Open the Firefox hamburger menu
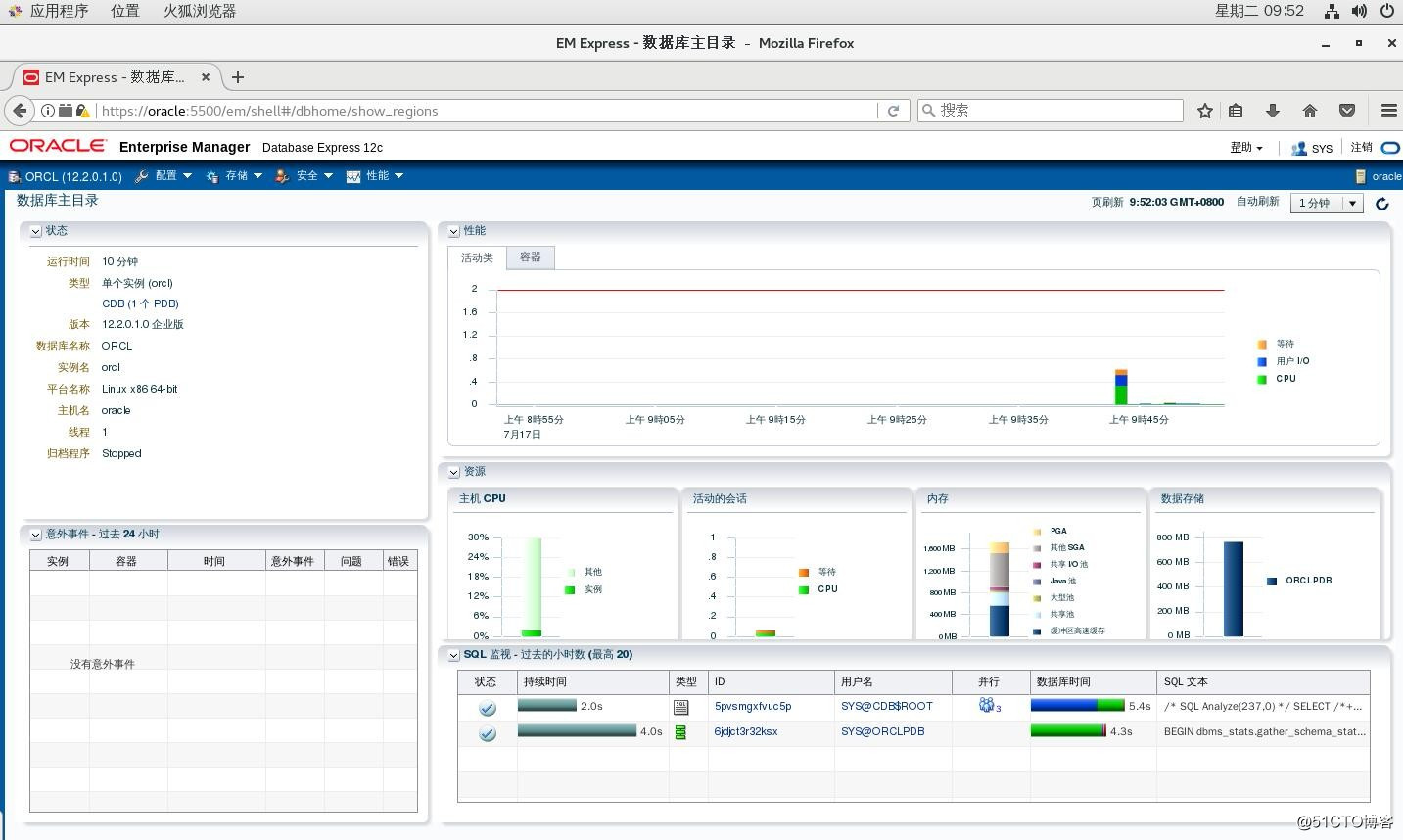The image size is (1403, 840). click(1388, 111)
